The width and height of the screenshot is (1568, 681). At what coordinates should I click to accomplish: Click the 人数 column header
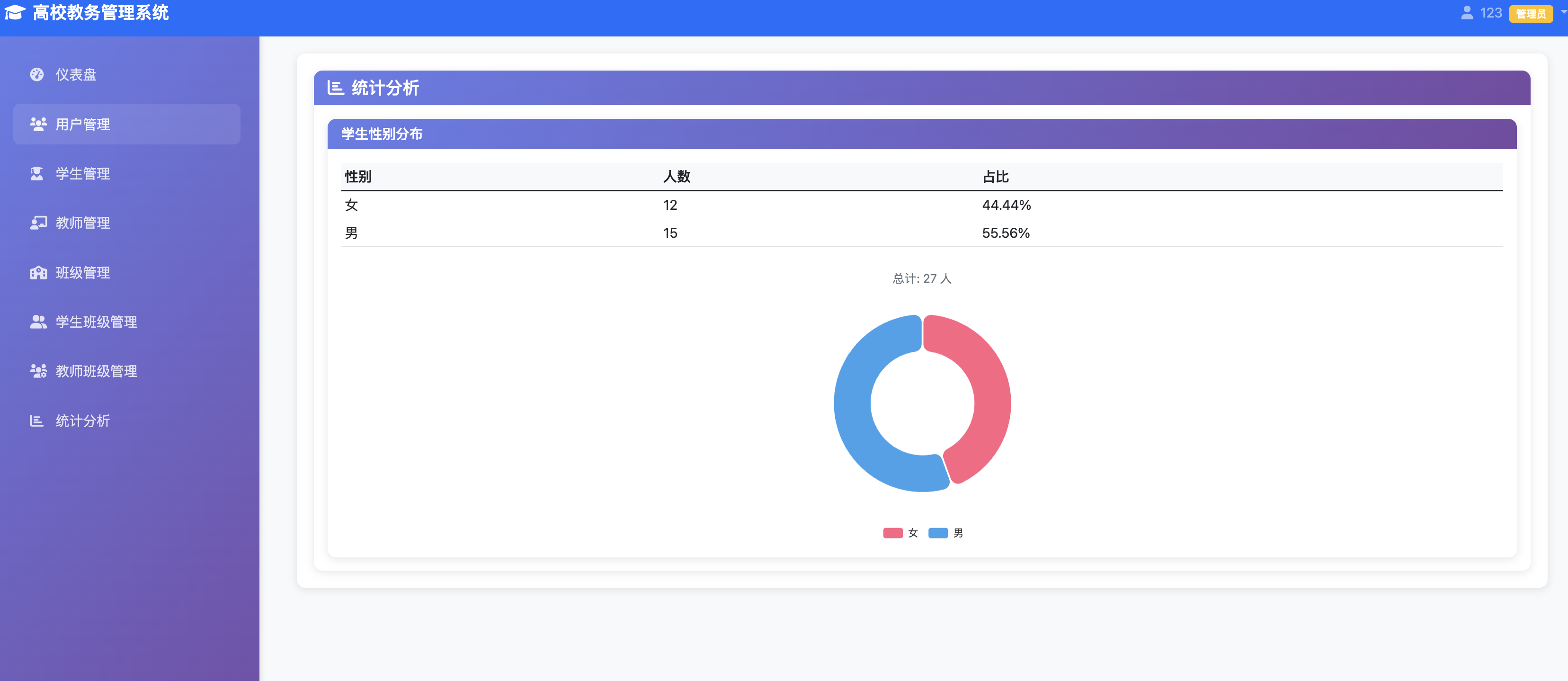(676, 177)
